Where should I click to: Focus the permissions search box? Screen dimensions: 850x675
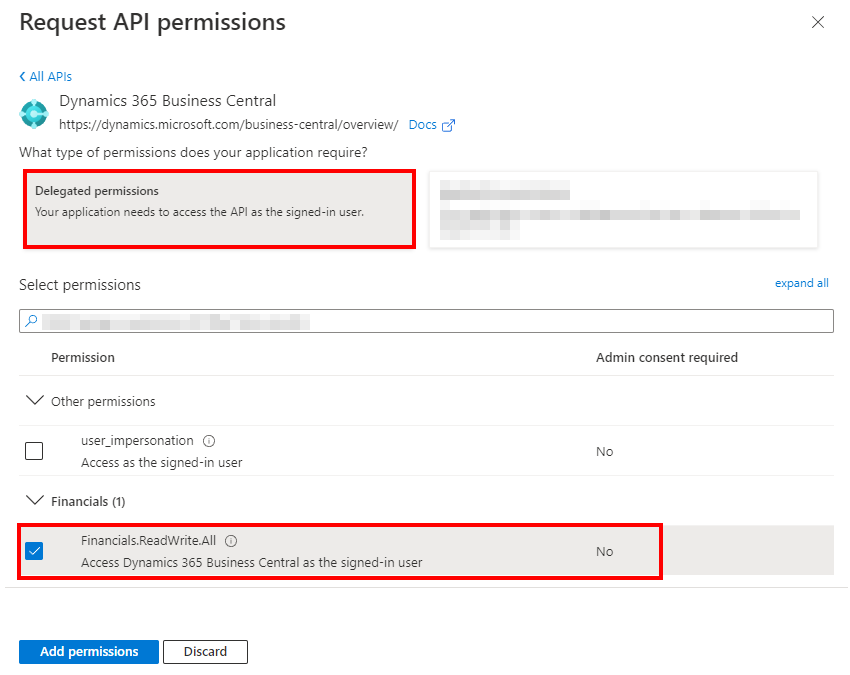click(x=426, y=321)
